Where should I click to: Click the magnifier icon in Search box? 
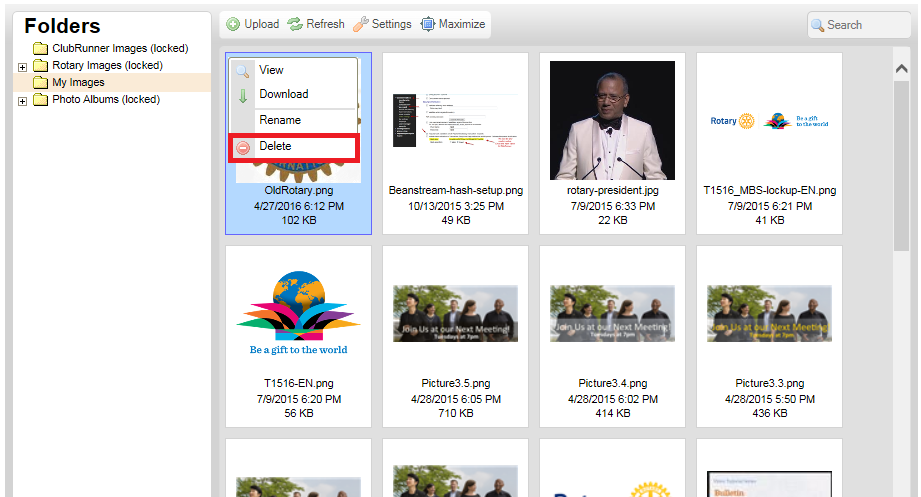818,25
